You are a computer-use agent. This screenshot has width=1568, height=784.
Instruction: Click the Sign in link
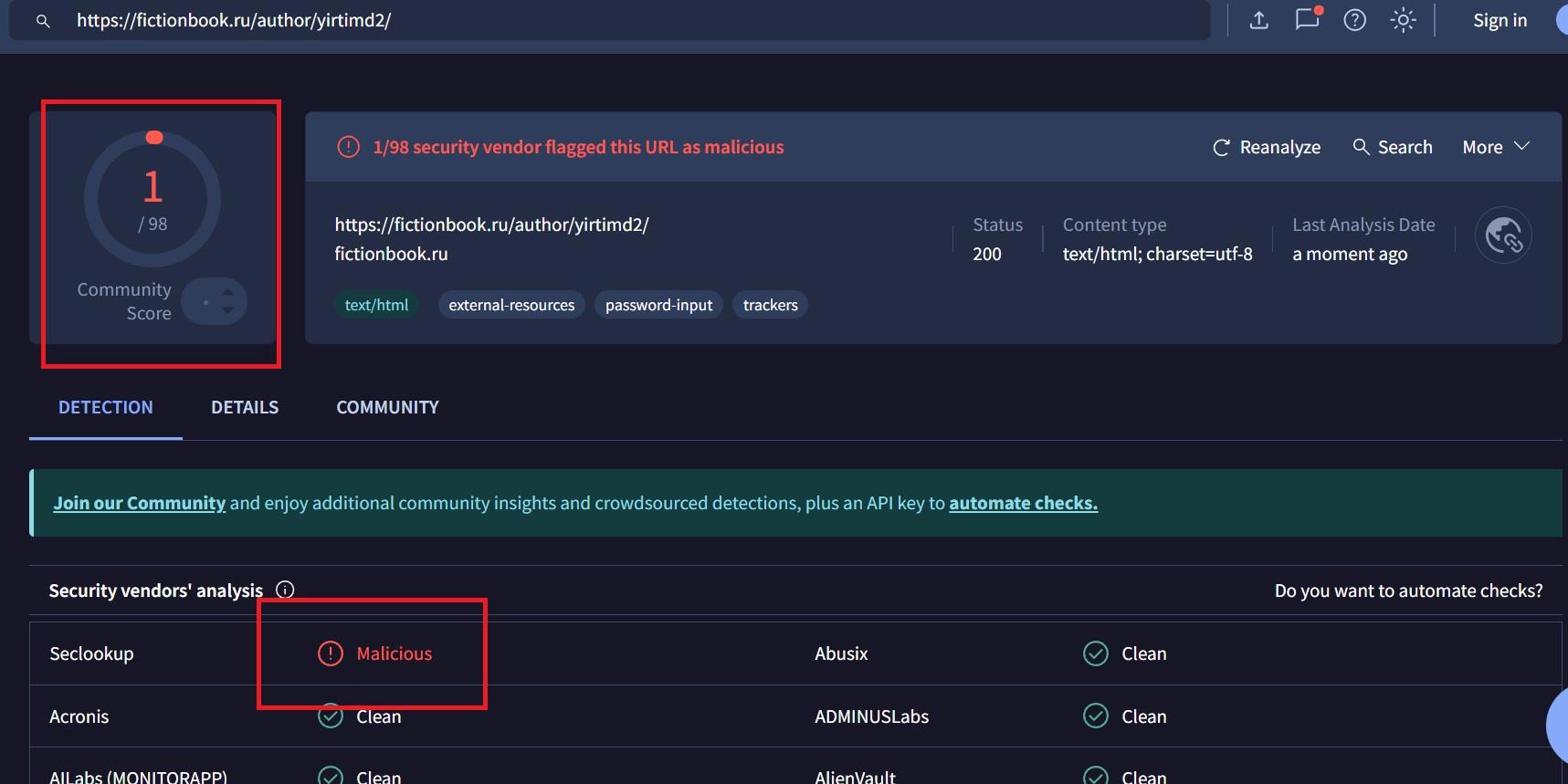pyautogui.click(x=1500, y=20)
